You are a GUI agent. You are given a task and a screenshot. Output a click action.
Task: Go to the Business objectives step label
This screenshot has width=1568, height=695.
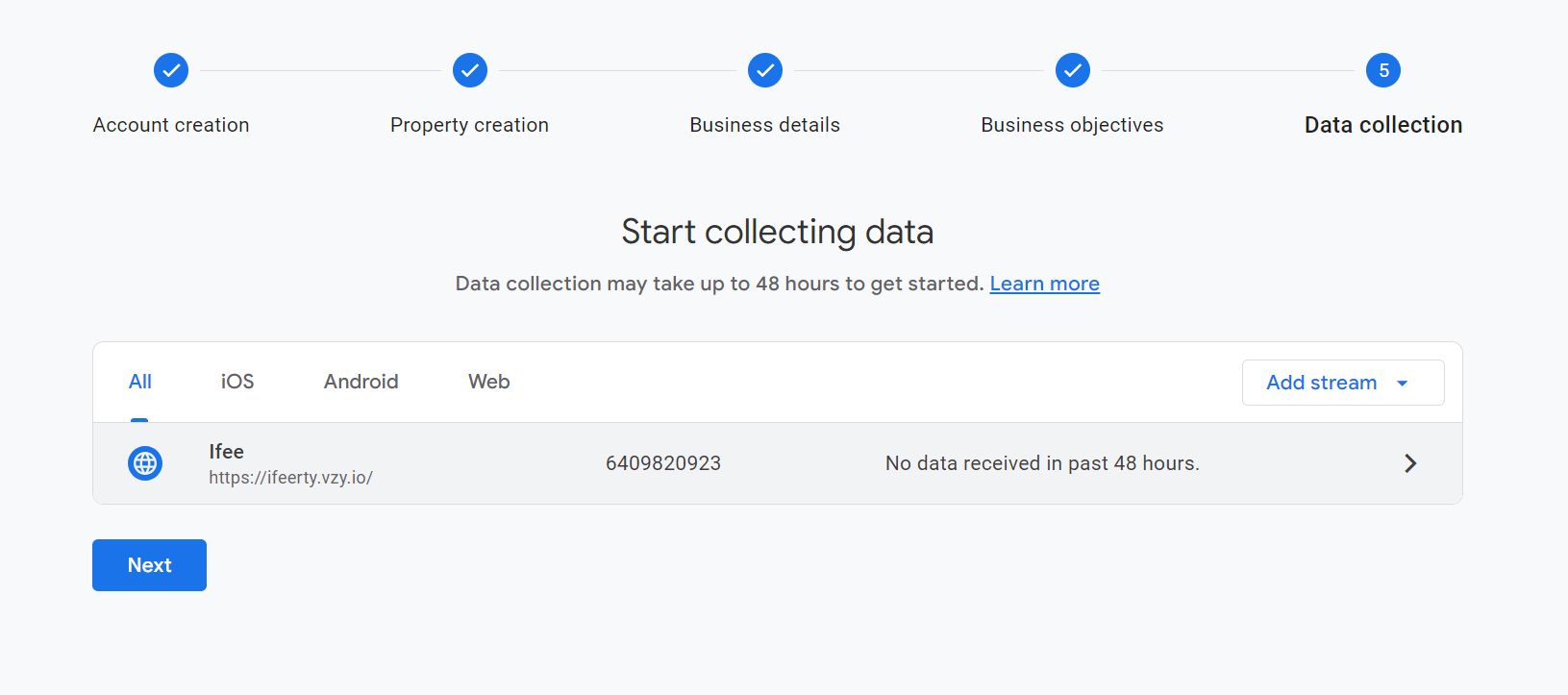1072,125
